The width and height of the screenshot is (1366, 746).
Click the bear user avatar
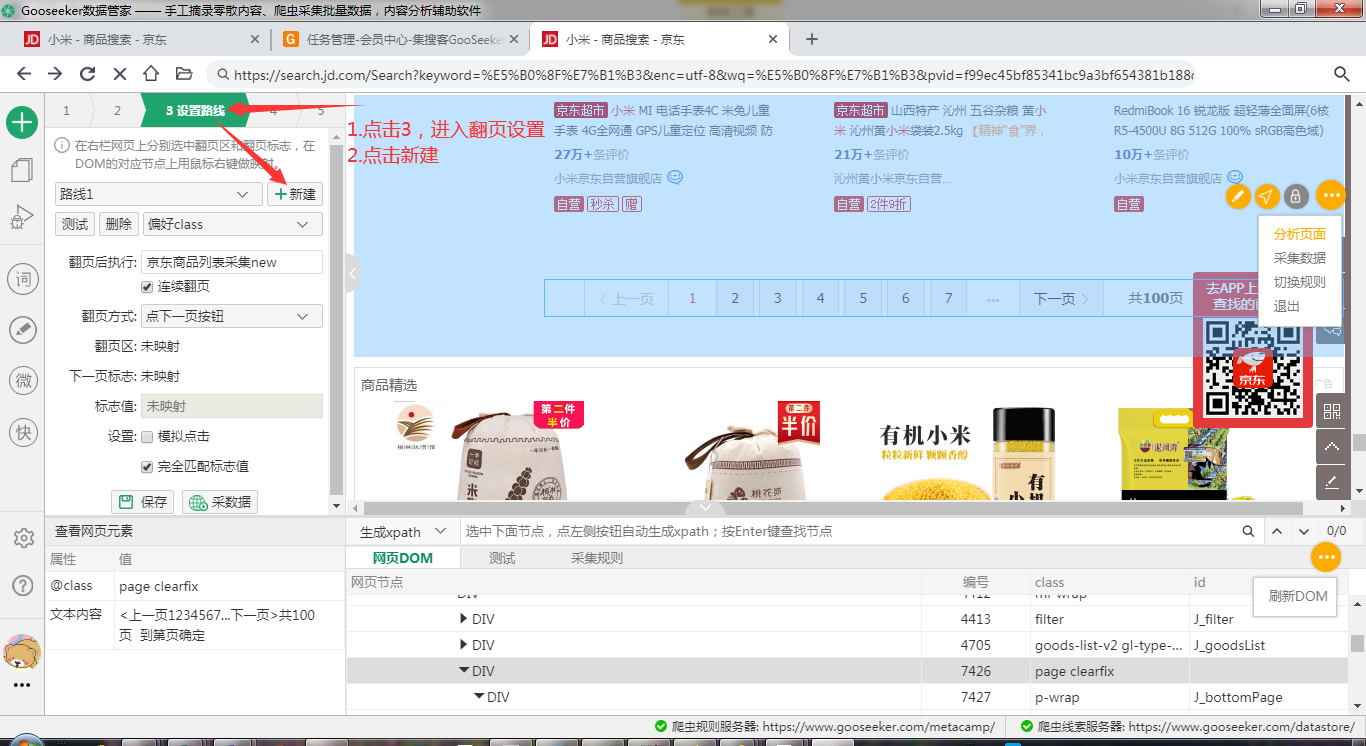[22, 652]
